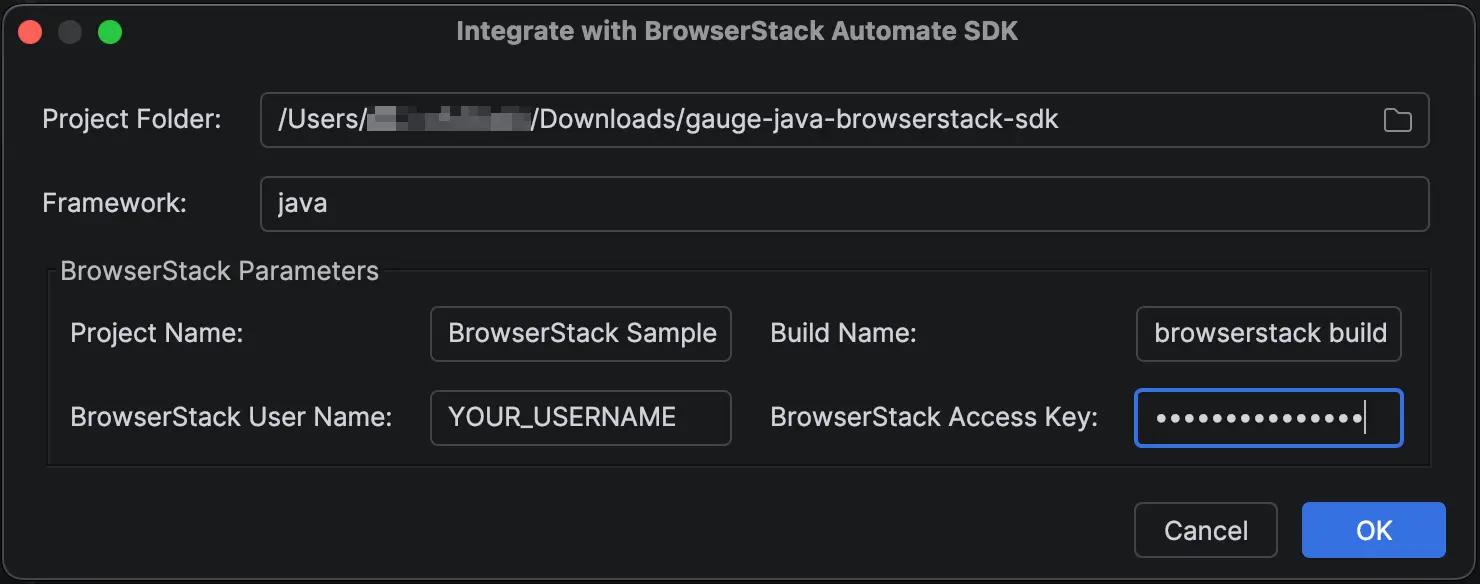Click the 'Project Name:' label

(157, 333)
